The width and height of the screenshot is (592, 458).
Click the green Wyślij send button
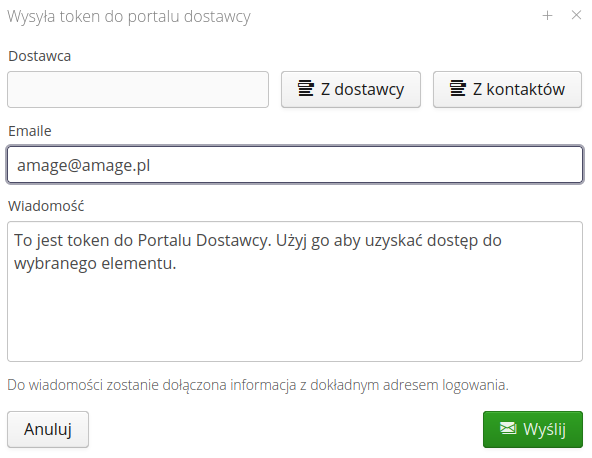[533, 429]
